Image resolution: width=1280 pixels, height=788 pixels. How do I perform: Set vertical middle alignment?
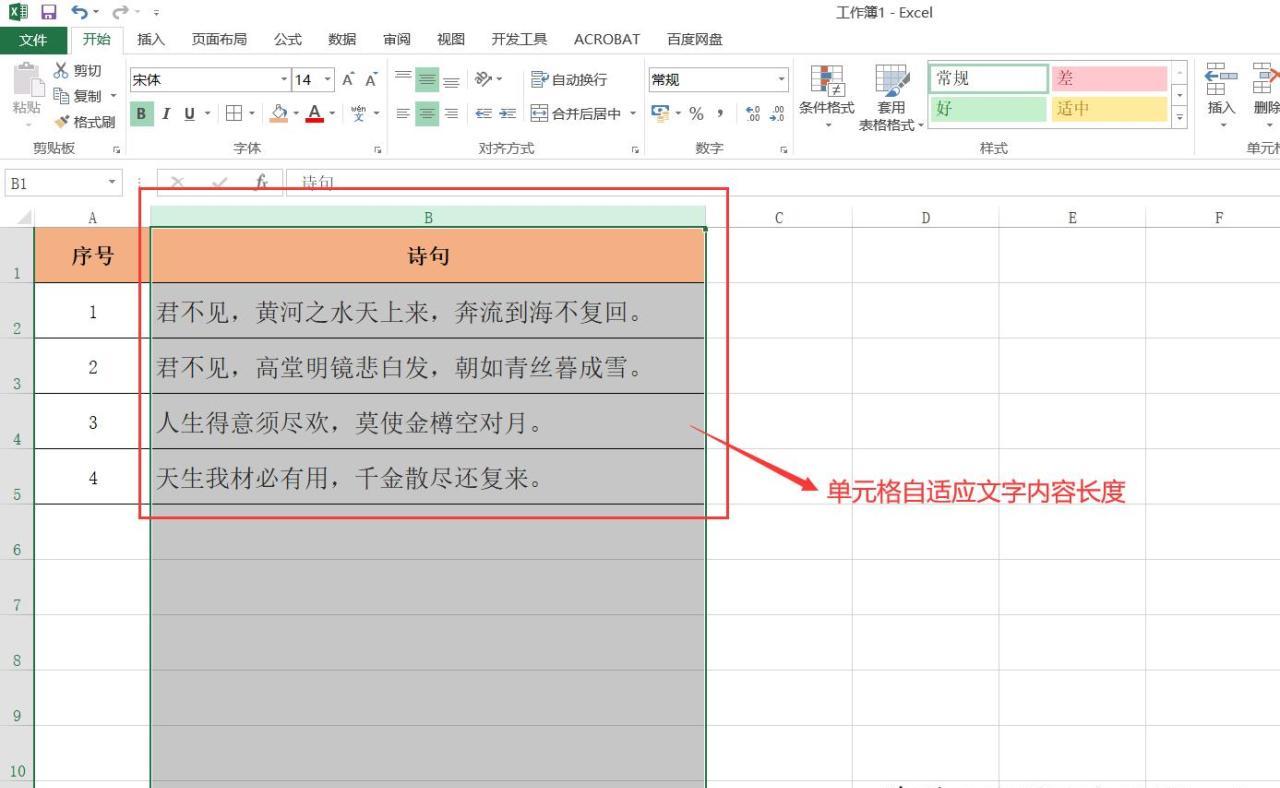(427, 79)
